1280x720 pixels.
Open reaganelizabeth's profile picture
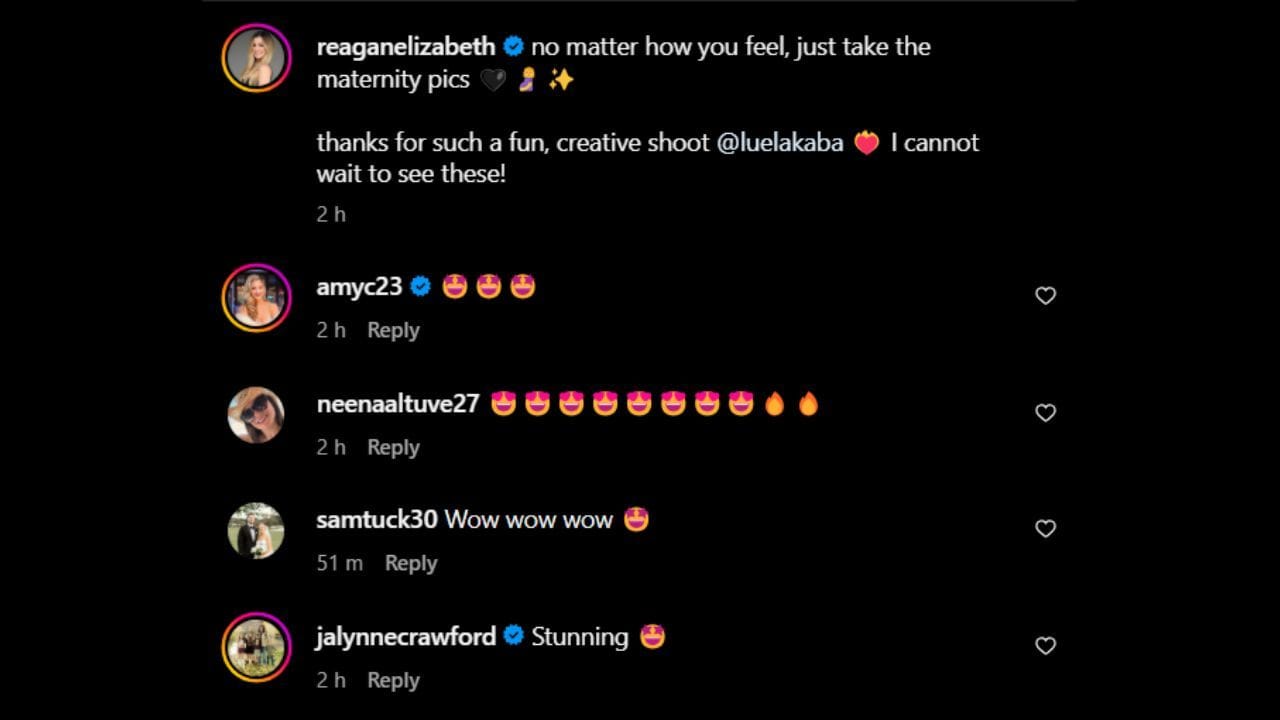coord(256,58)
